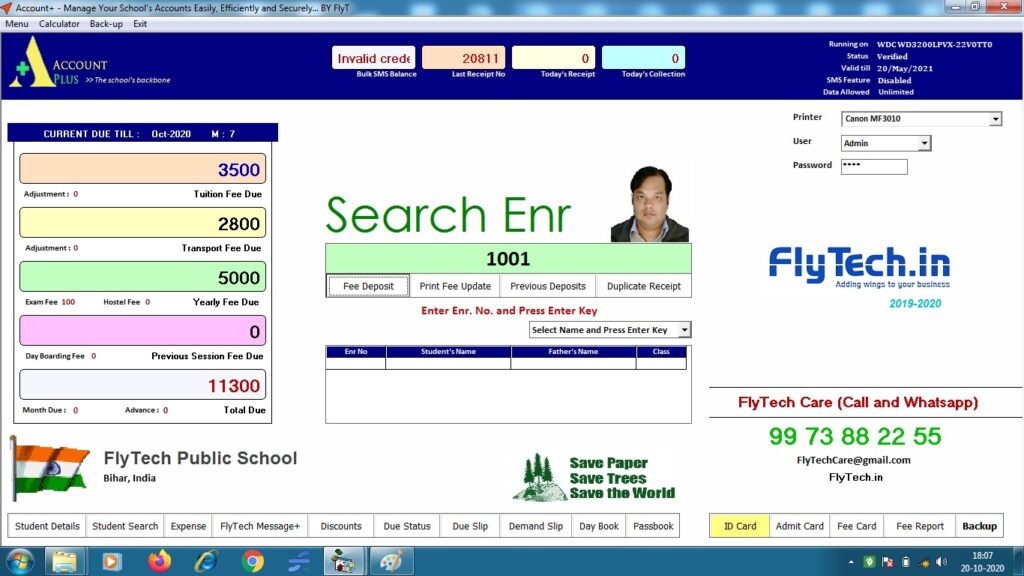Open FlyTech Message+
This screenshot has height=576, width=1024.
260,526
